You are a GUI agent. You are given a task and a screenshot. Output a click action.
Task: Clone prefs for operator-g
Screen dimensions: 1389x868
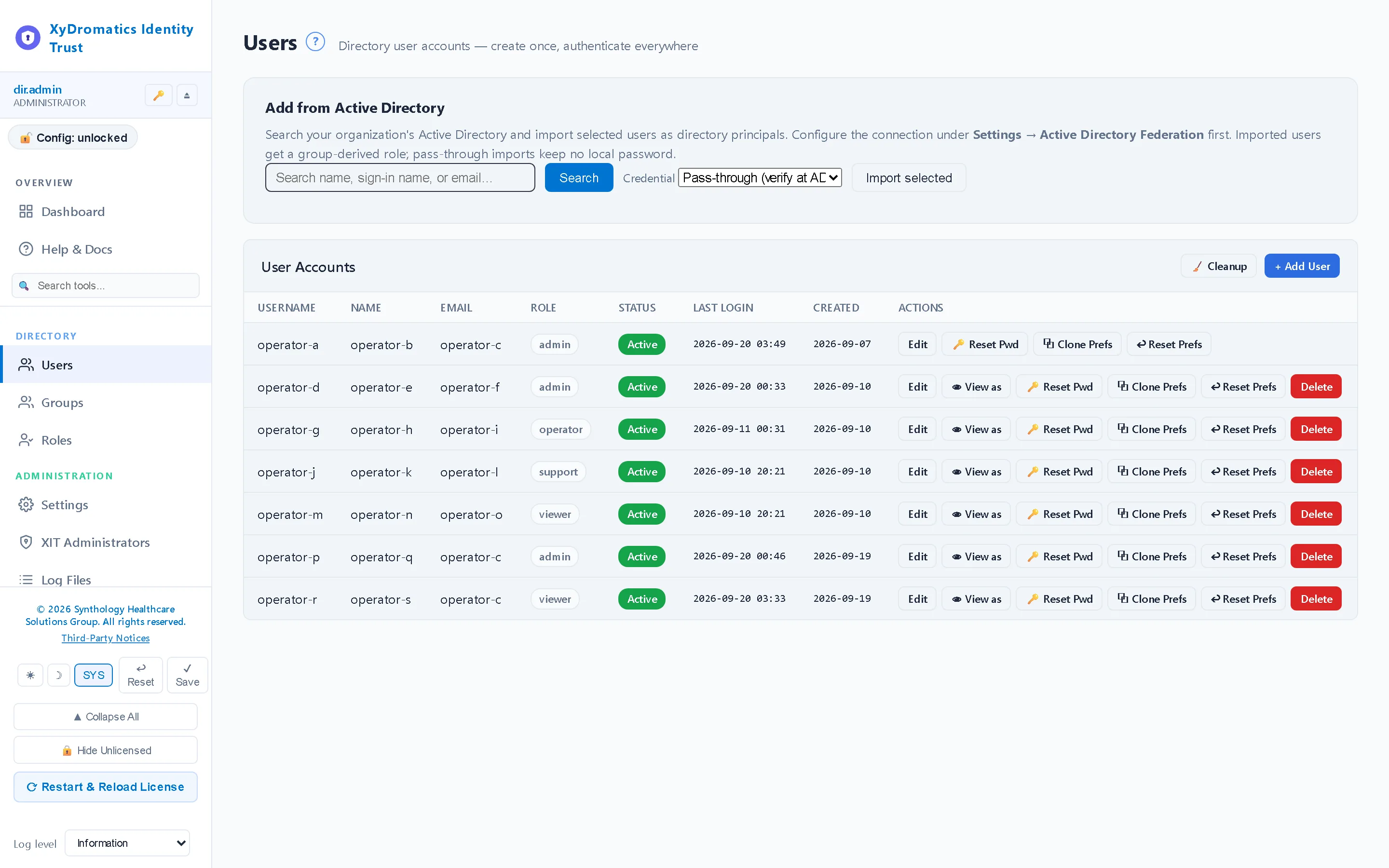click(x=1151, y=429)
